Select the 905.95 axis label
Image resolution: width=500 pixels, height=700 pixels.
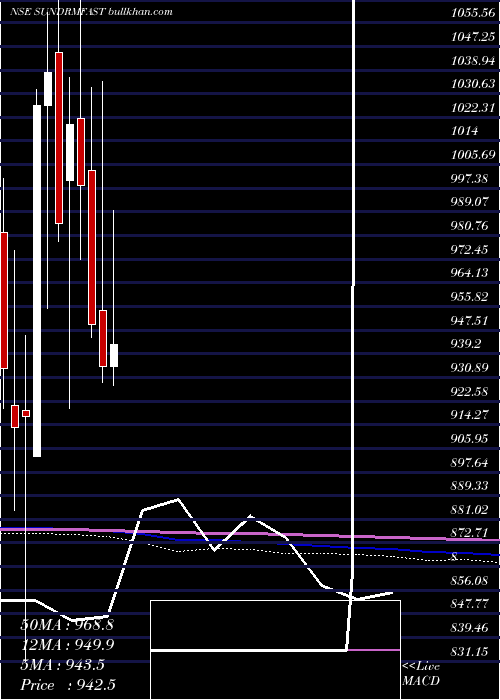pos(469,439)
